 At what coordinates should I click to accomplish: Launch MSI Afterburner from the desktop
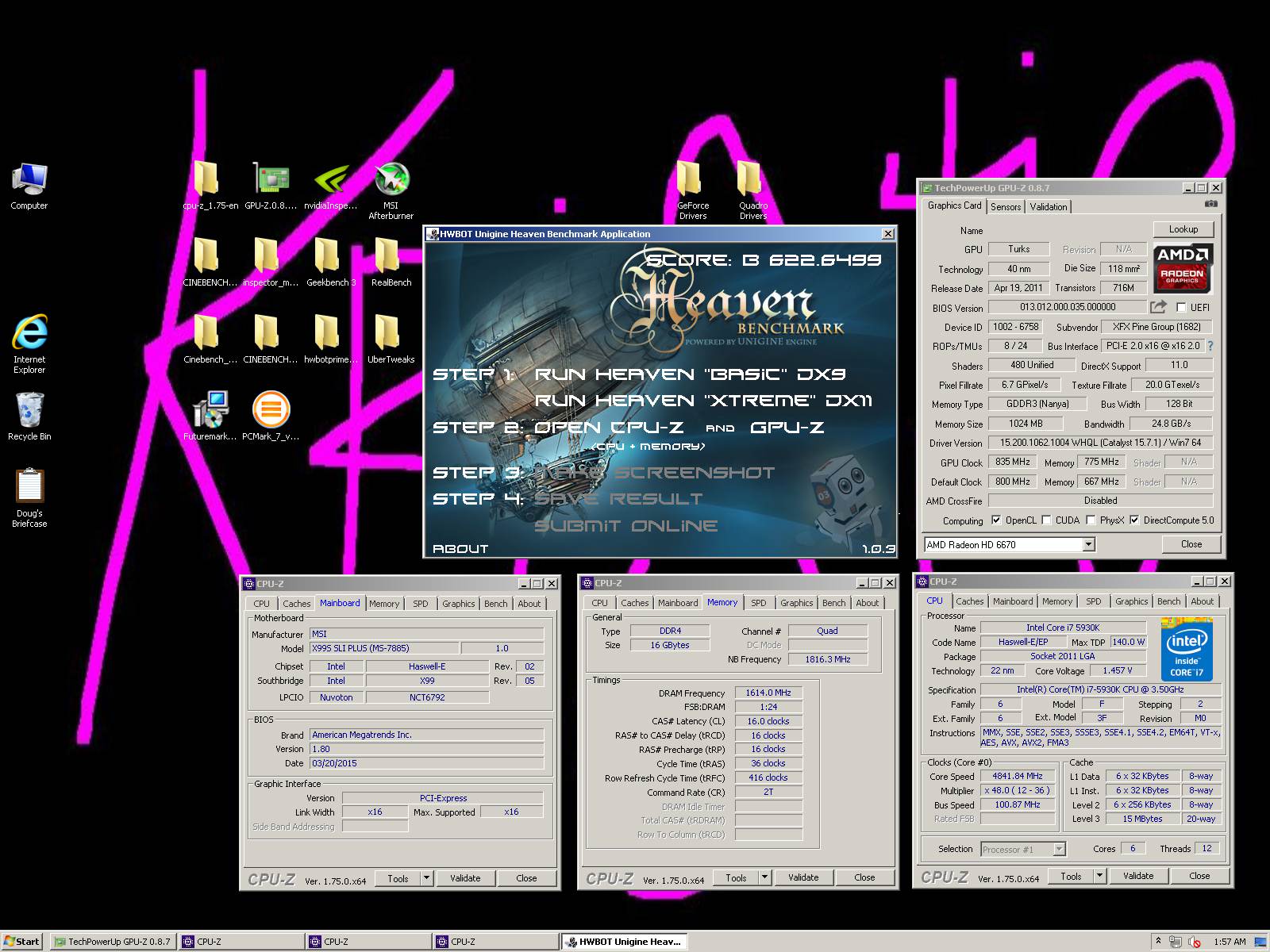click(391, 191)
